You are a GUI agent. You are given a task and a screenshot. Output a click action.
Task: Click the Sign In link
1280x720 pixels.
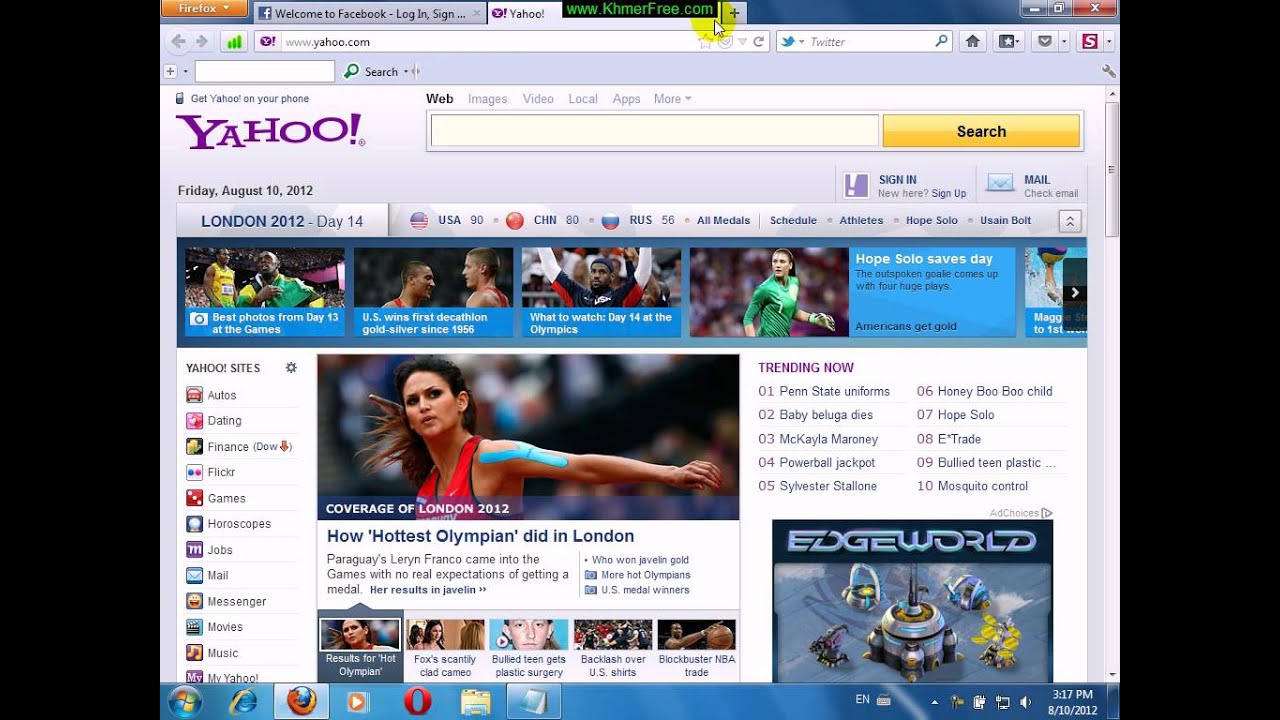pyautogui.click(x=897, y=180)
